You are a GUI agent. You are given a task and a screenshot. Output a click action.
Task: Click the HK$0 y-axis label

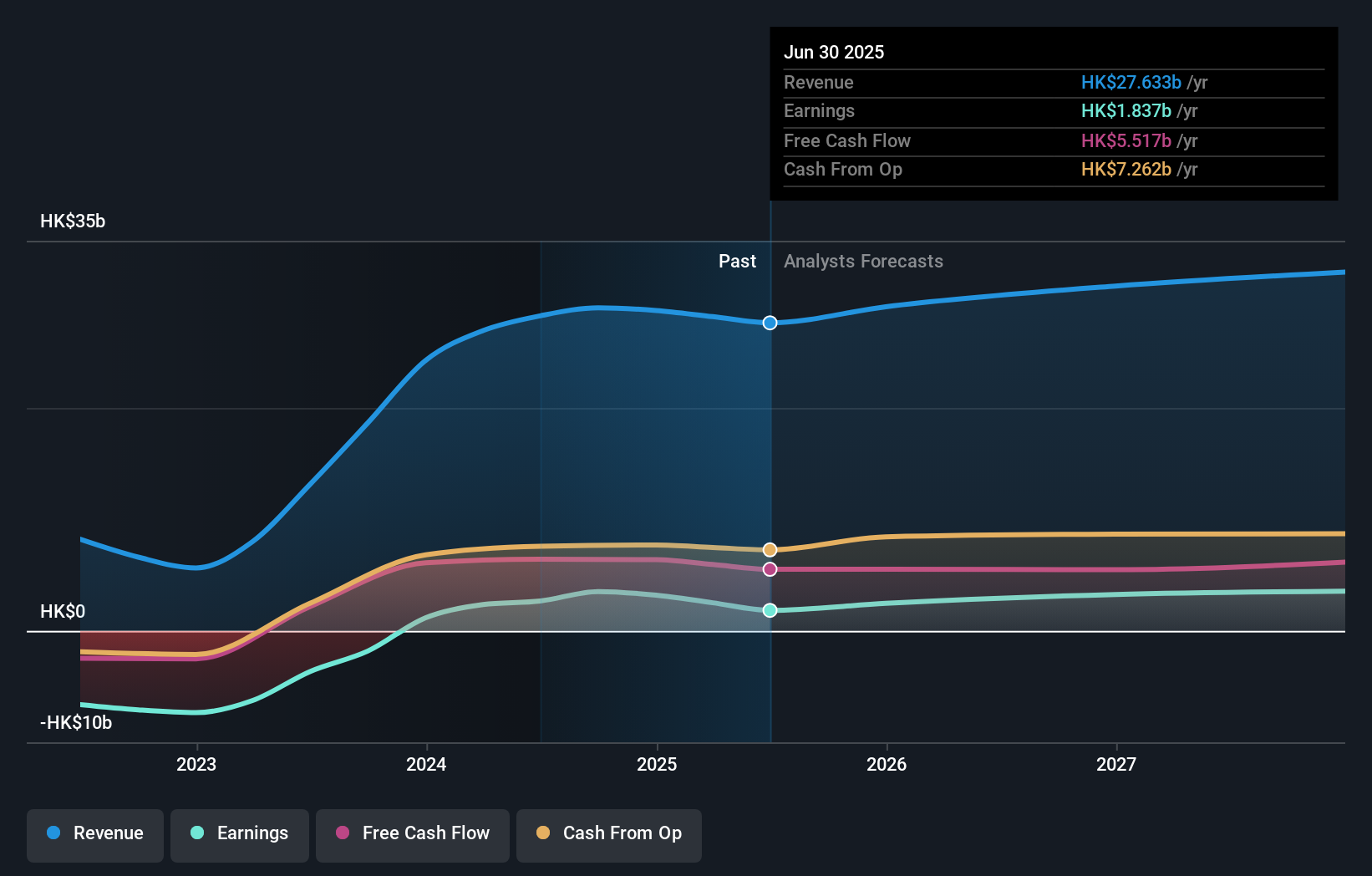coord(63,611)
